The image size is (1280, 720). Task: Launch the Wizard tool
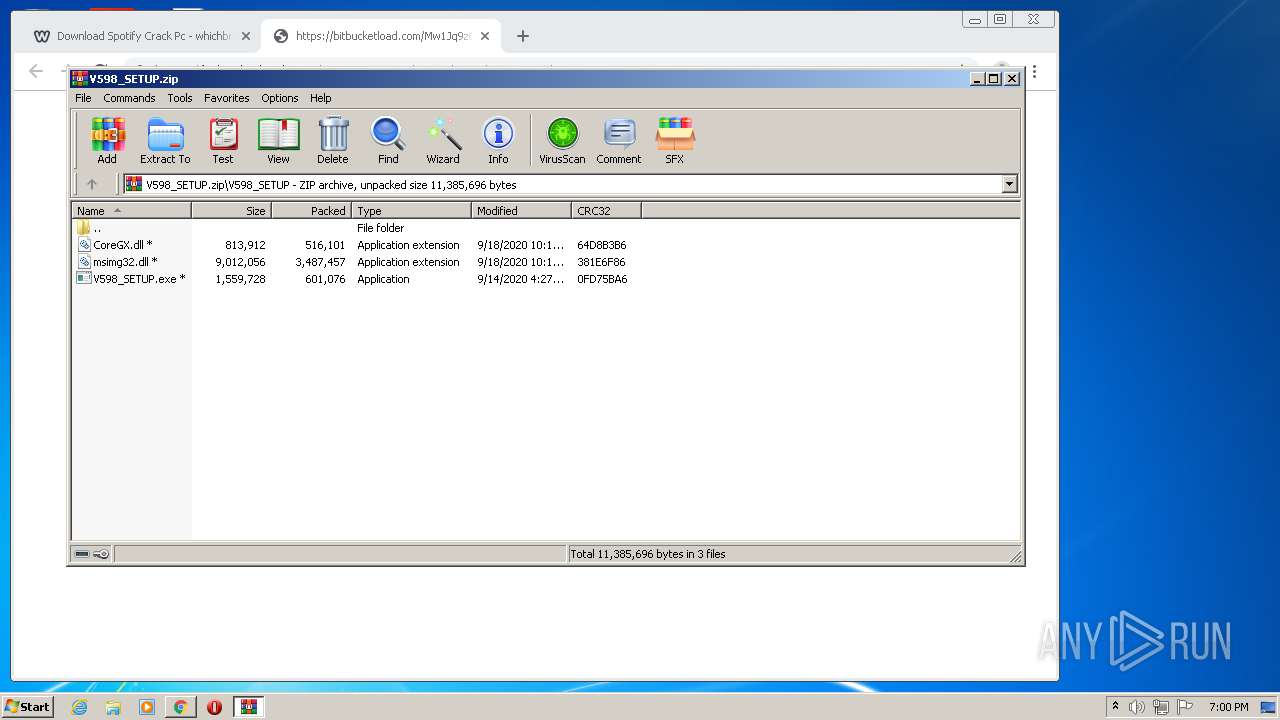point(443,140)
